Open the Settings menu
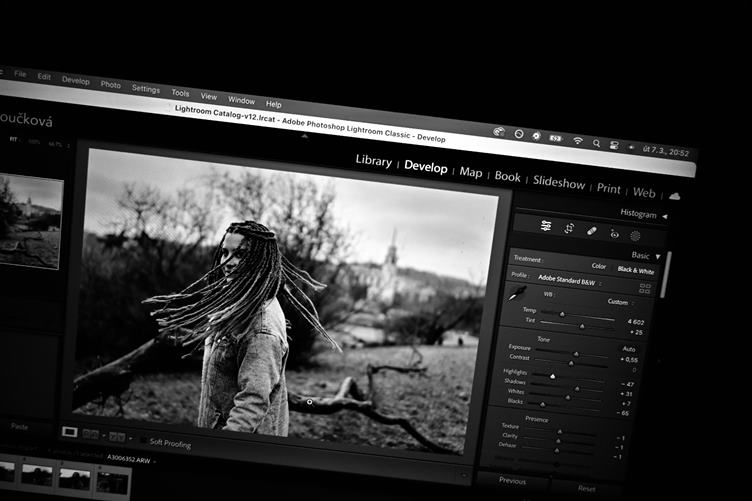Viewport: 752px width, 501px height. click(146, 89)
